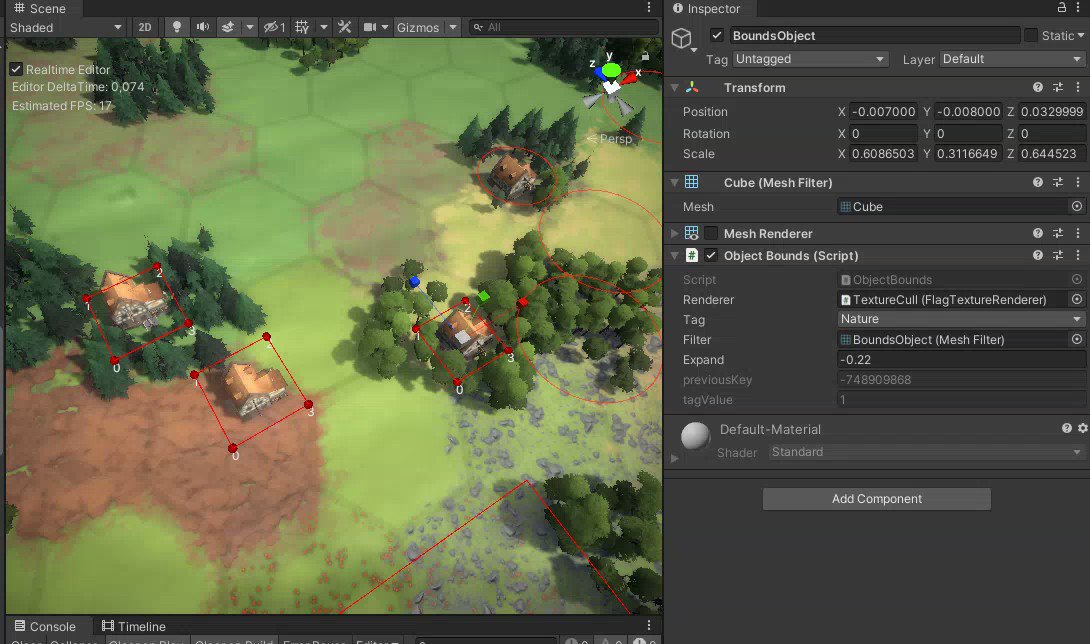Open Default-Material help icon
The image size is (1090, 644).
tap(1067, 428)
